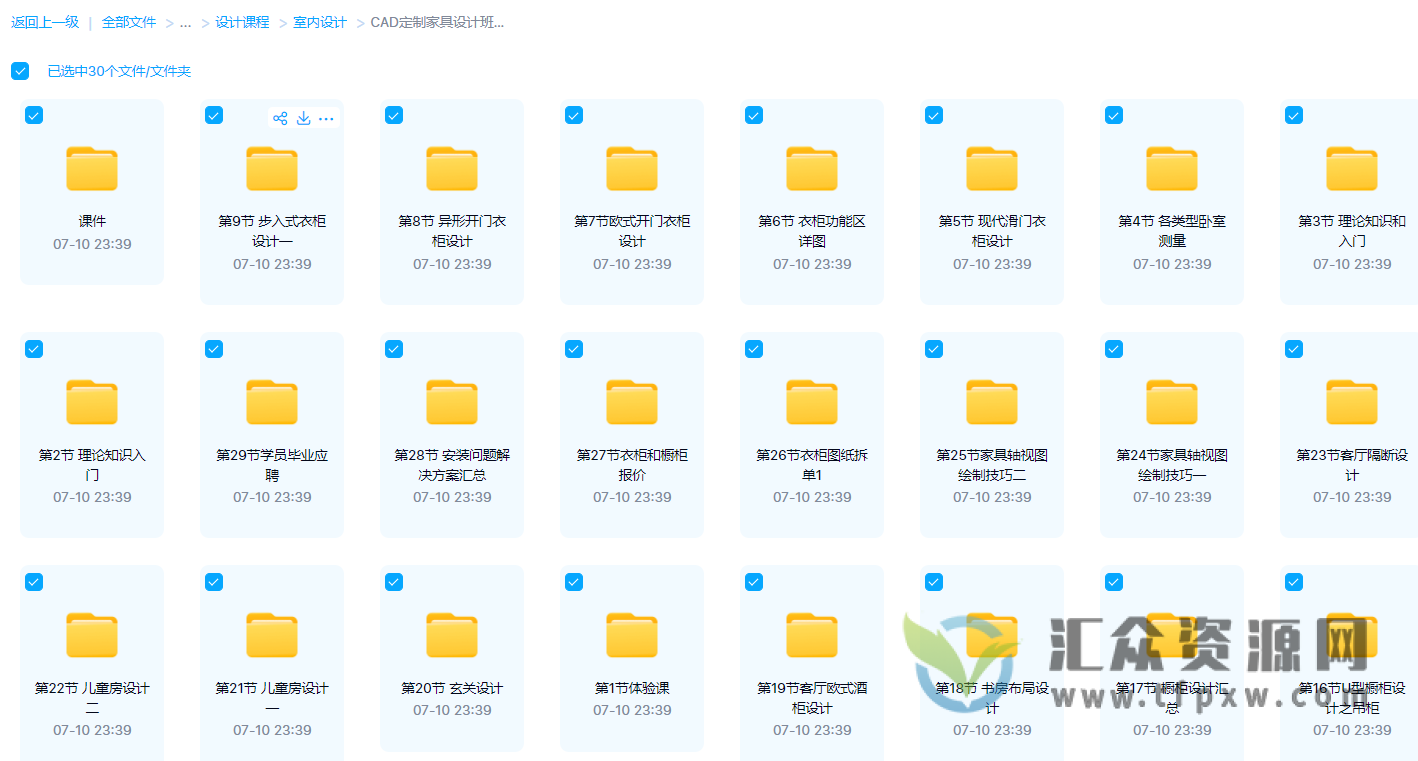Screen dimensions: 1418x761
Task: Click the 第5节 现代滑门衣柜设计 folder icon
Action: point(991,169)
